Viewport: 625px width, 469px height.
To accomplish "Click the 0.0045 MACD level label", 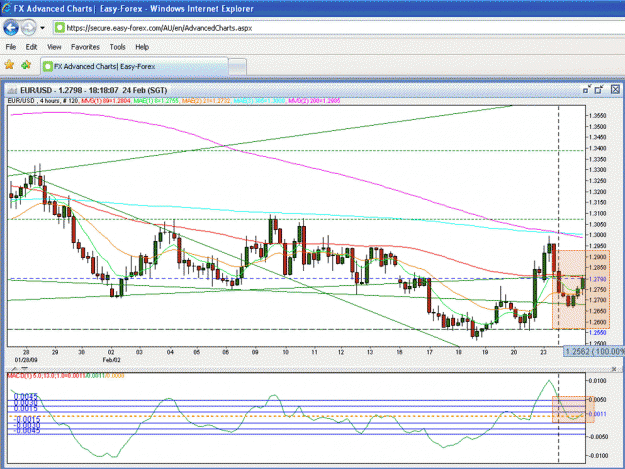I will point(26,396).
